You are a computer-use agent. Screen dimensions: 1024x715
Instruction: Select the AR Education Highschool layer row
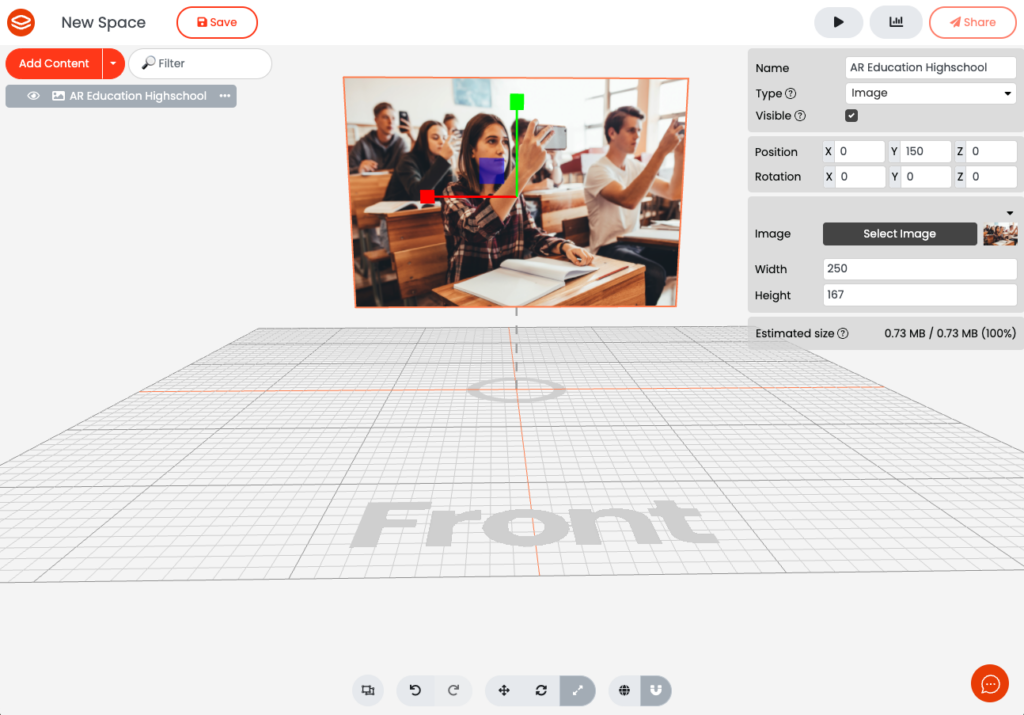[121, 96]
